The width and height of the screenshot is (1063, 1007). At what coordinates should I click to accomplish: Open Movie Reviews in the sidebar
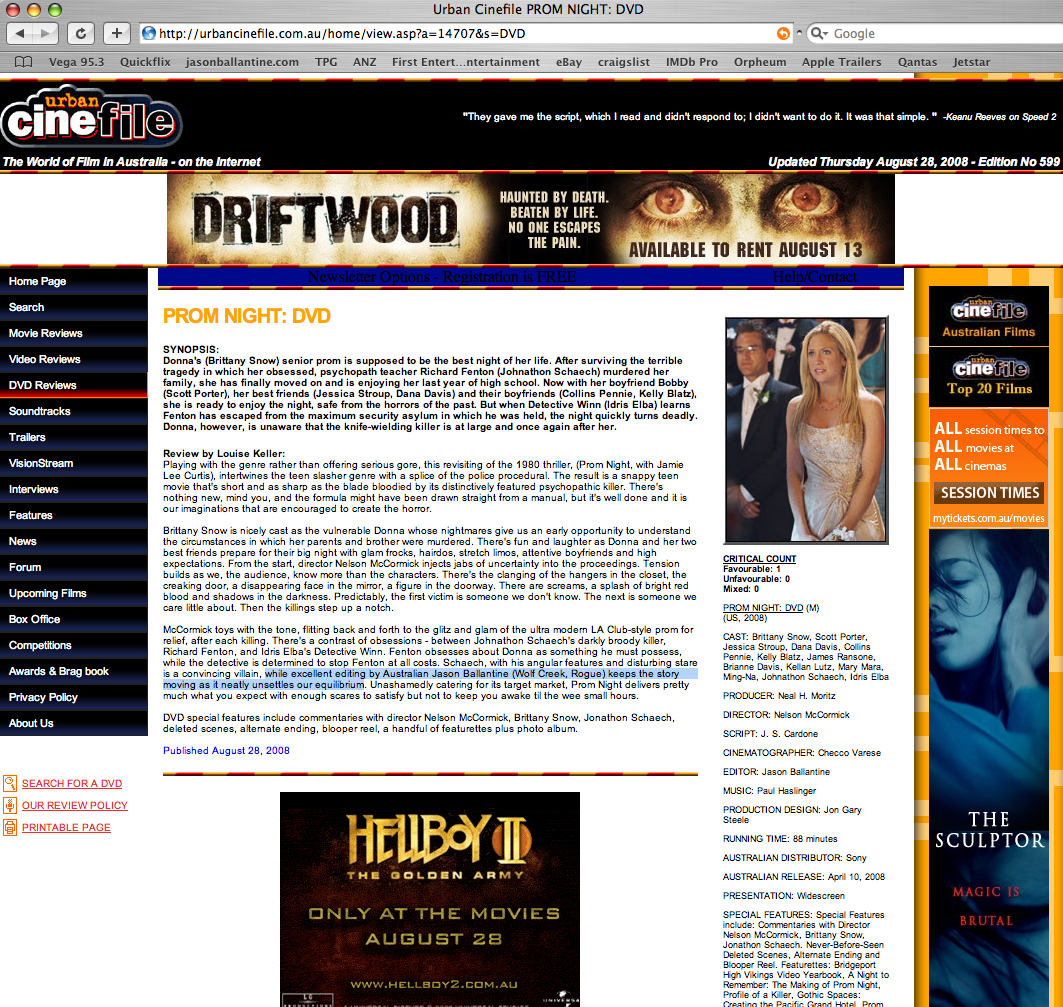point(74,333)
